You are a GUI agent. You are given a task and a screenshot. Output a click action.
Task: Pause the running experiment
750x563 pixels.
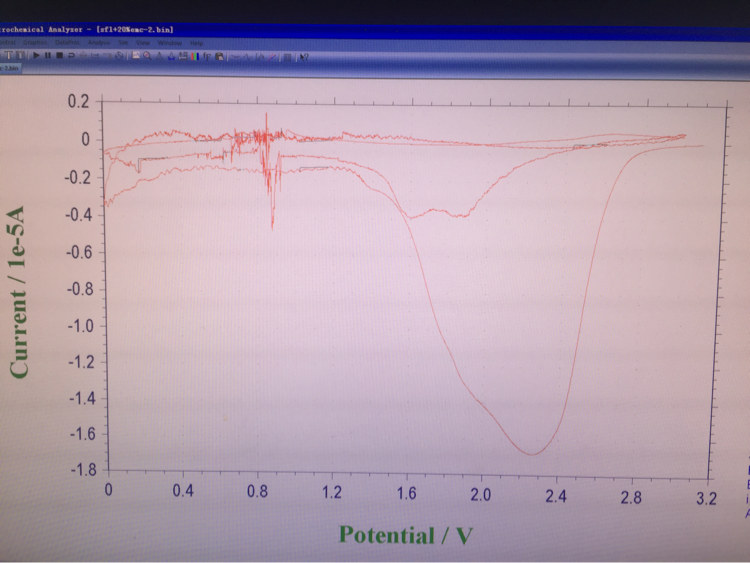pyautogui.click(x=48, y=55)
